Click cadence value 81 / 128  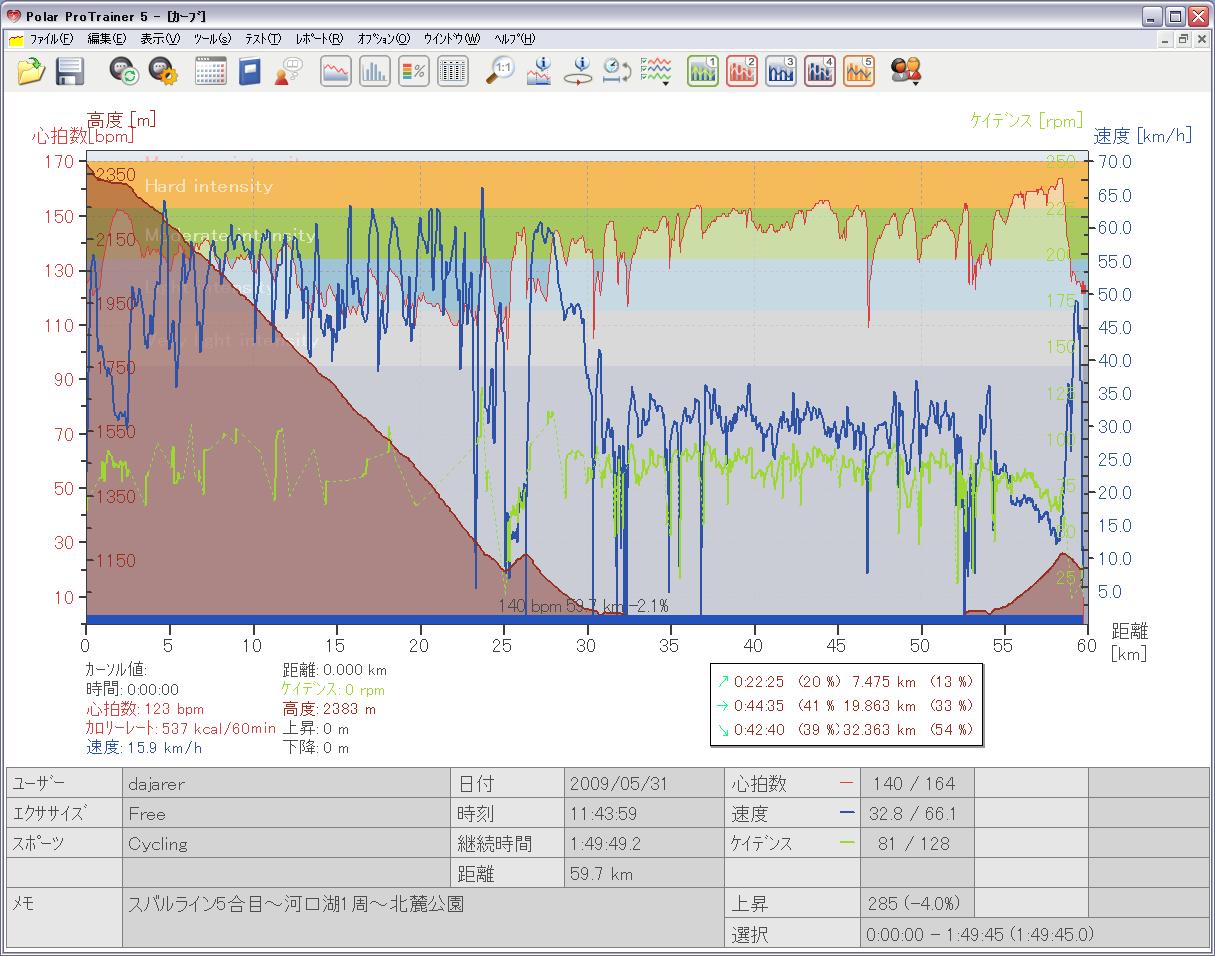917,843
